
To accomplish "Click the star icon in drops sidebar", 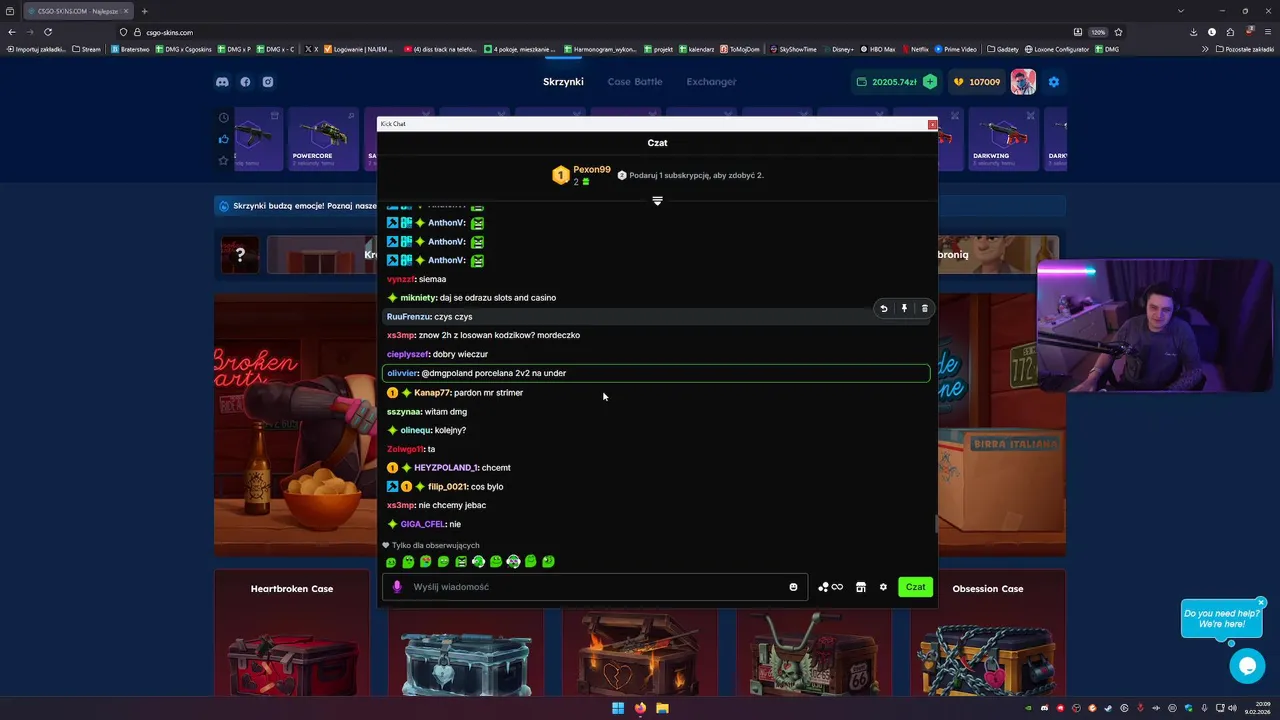I will click(x=224, y=161).
